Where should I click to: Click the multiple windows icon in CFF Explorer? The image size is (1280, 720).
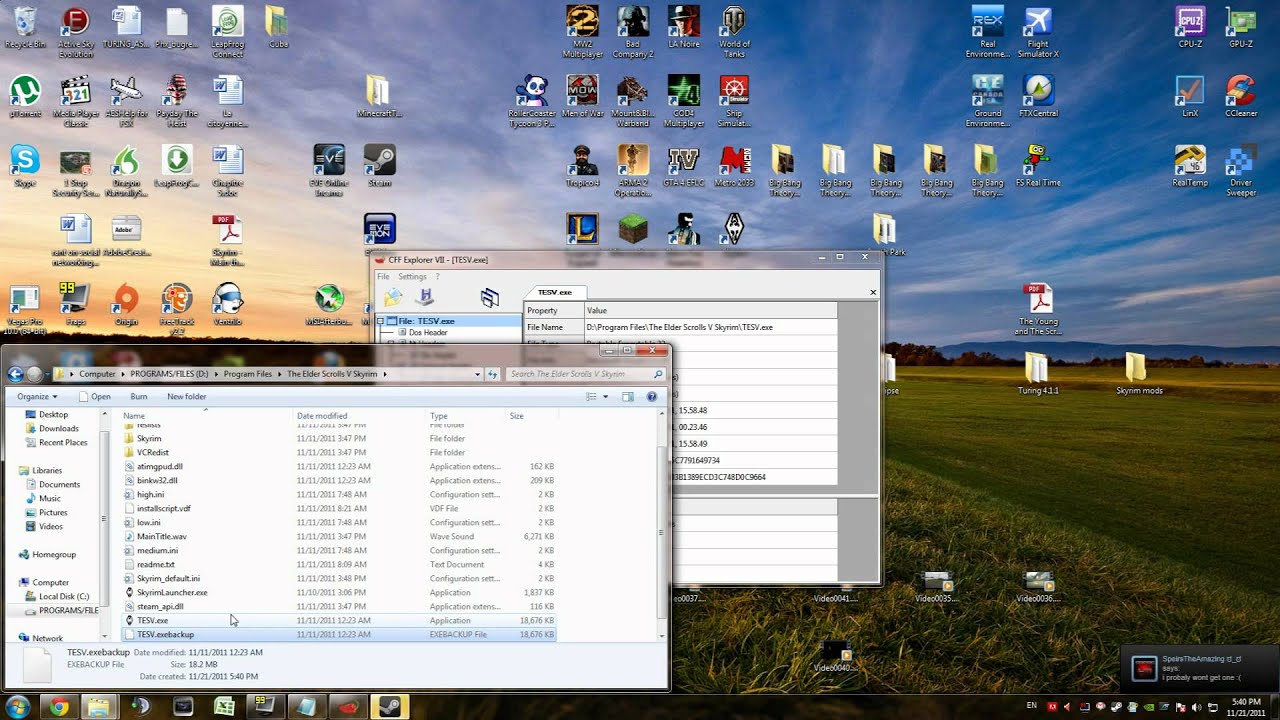489,297
